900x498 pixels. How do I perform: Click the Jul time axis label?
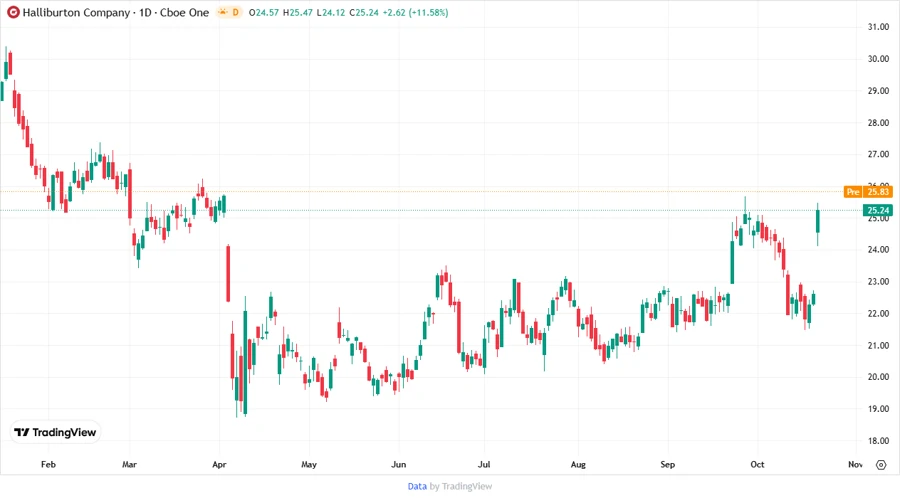click(x=484, y=465)
